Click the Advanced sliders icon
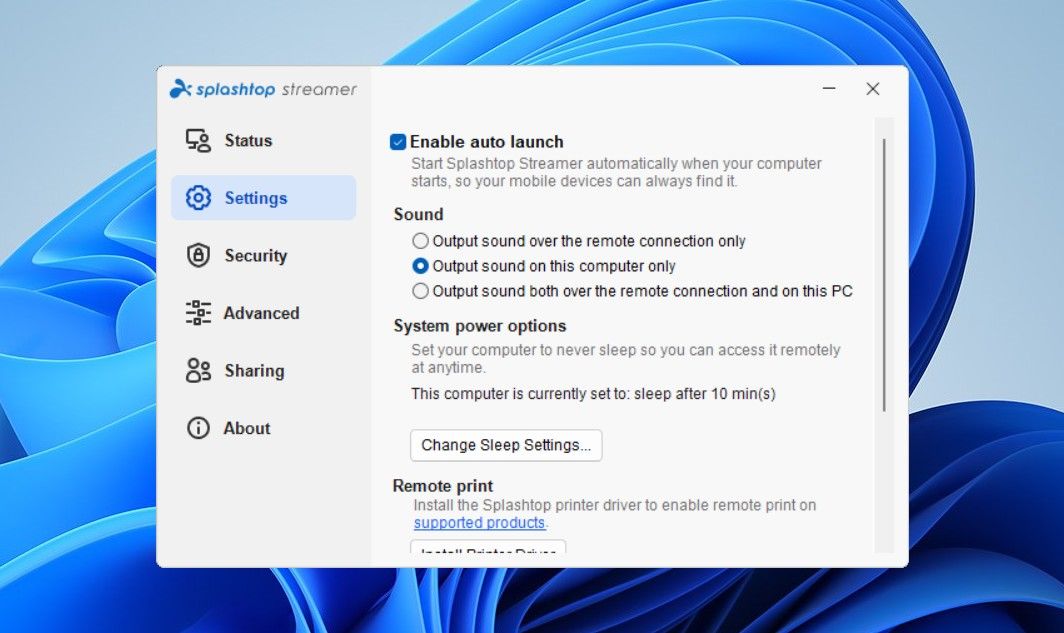This screenshot has height=633, width=1064. point(198,313)
